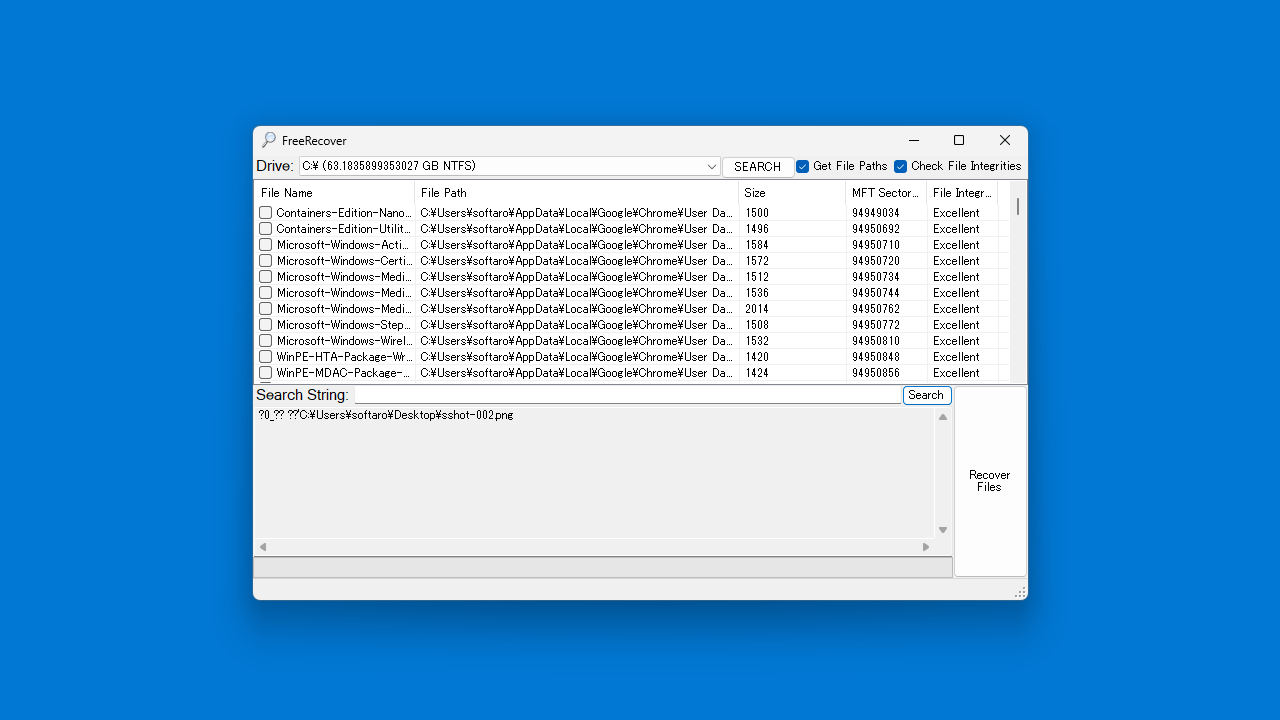1280x720 pixels.
Task: Uncheck Check File Integrities
Action: 900,166
